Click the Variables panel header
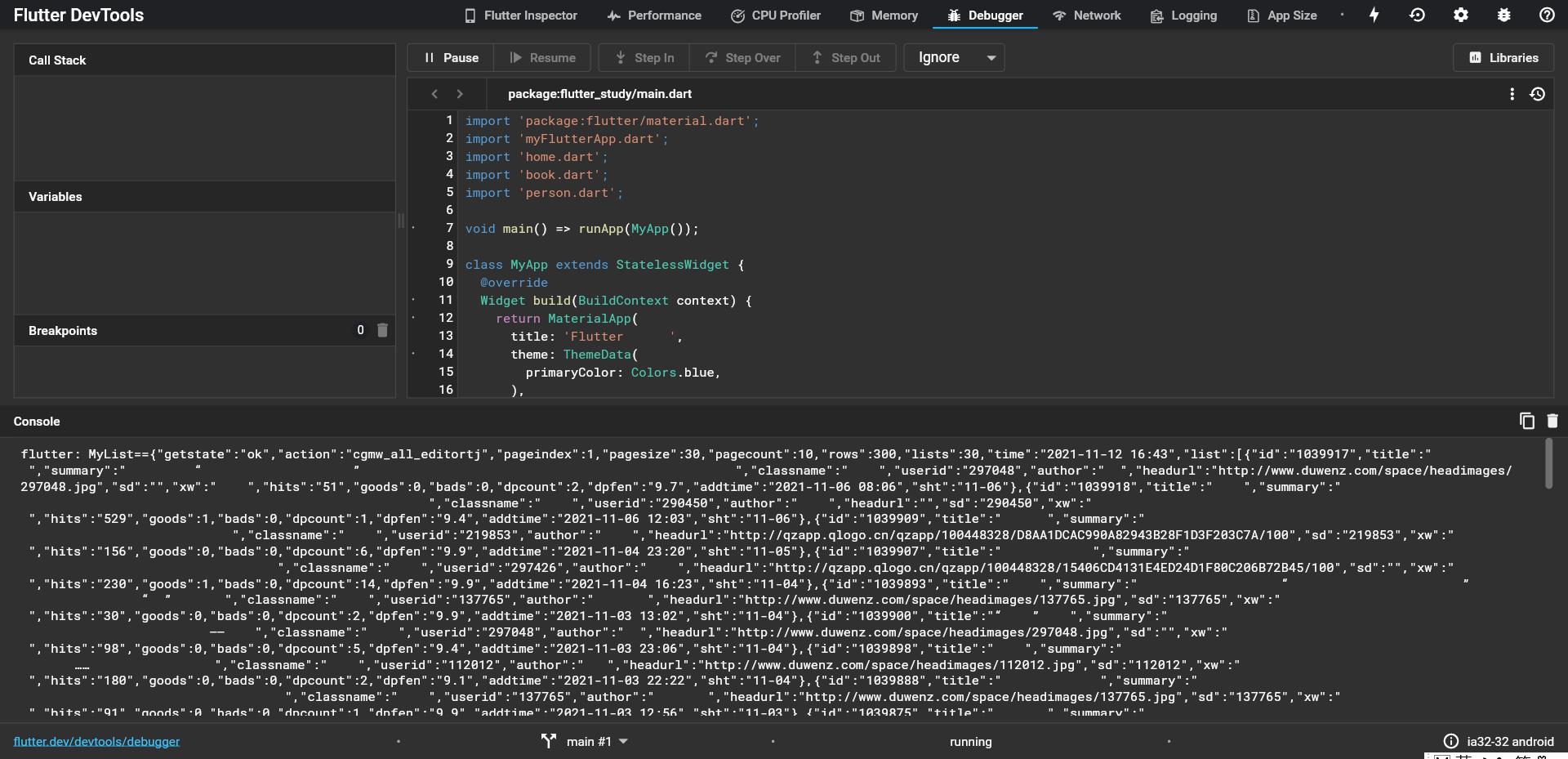This screenshot has width=1568, height=759. coord(204,197)
